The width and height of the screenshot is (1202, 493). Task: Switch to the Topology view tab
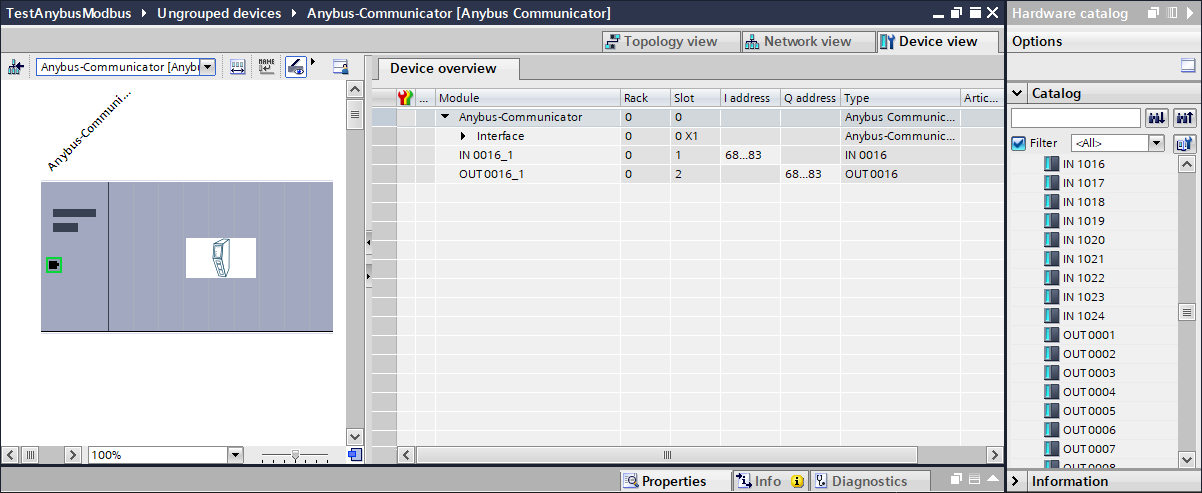(x=661, y=41)
